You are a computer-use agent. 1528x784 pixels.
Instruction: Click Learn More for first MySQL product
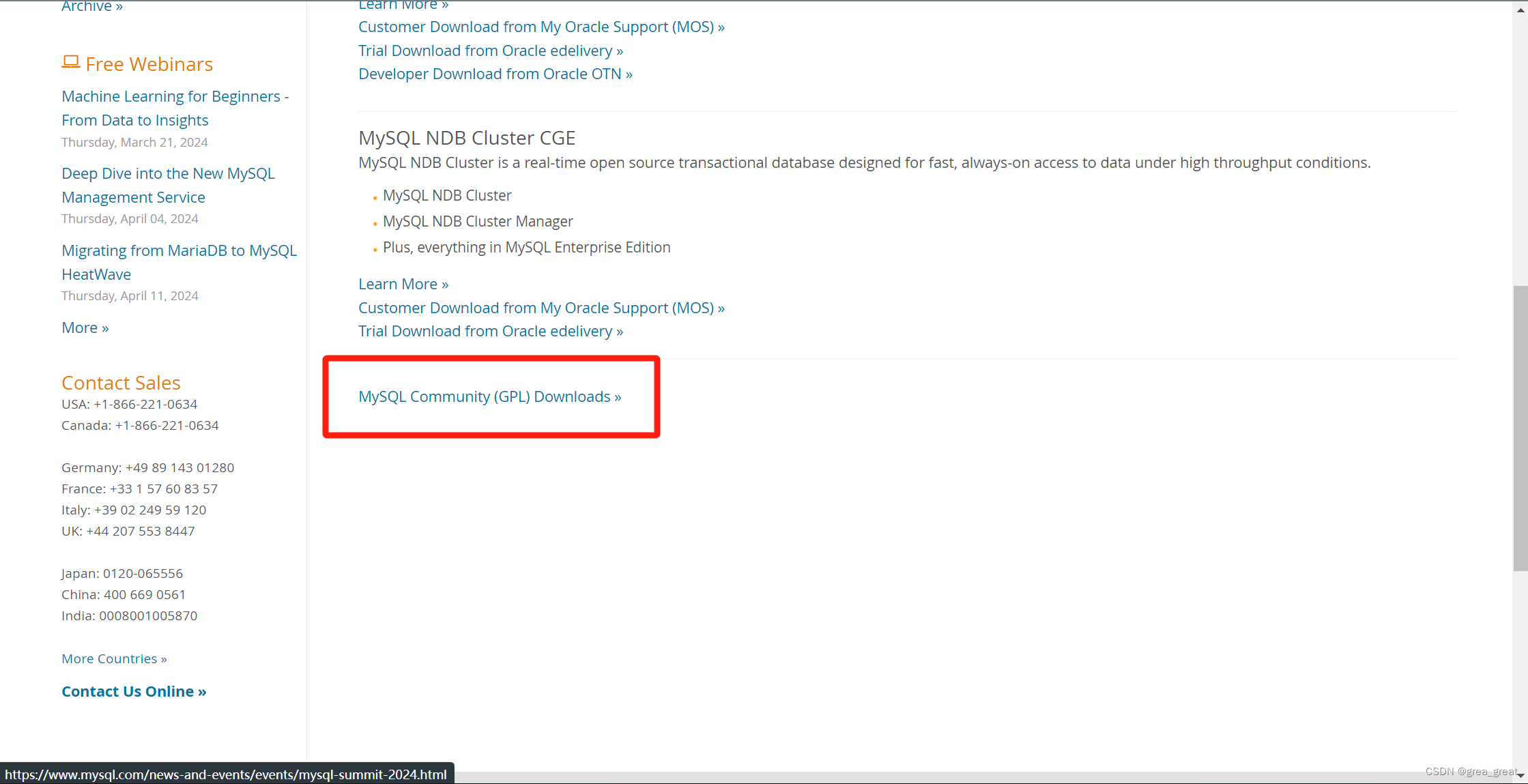pyautogui.click(x=404, y=7)
